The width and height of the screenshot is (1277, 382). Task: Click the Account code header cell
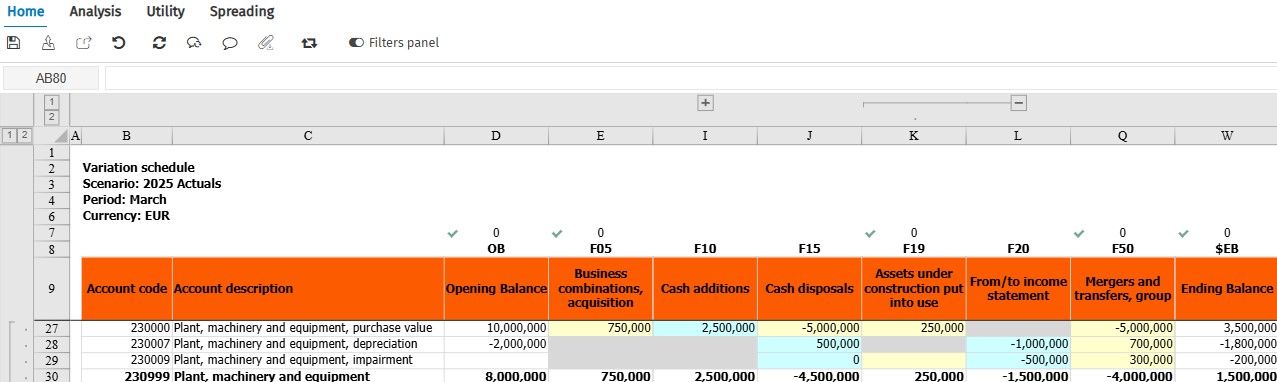pyautogui.click(x=126, y=288)
